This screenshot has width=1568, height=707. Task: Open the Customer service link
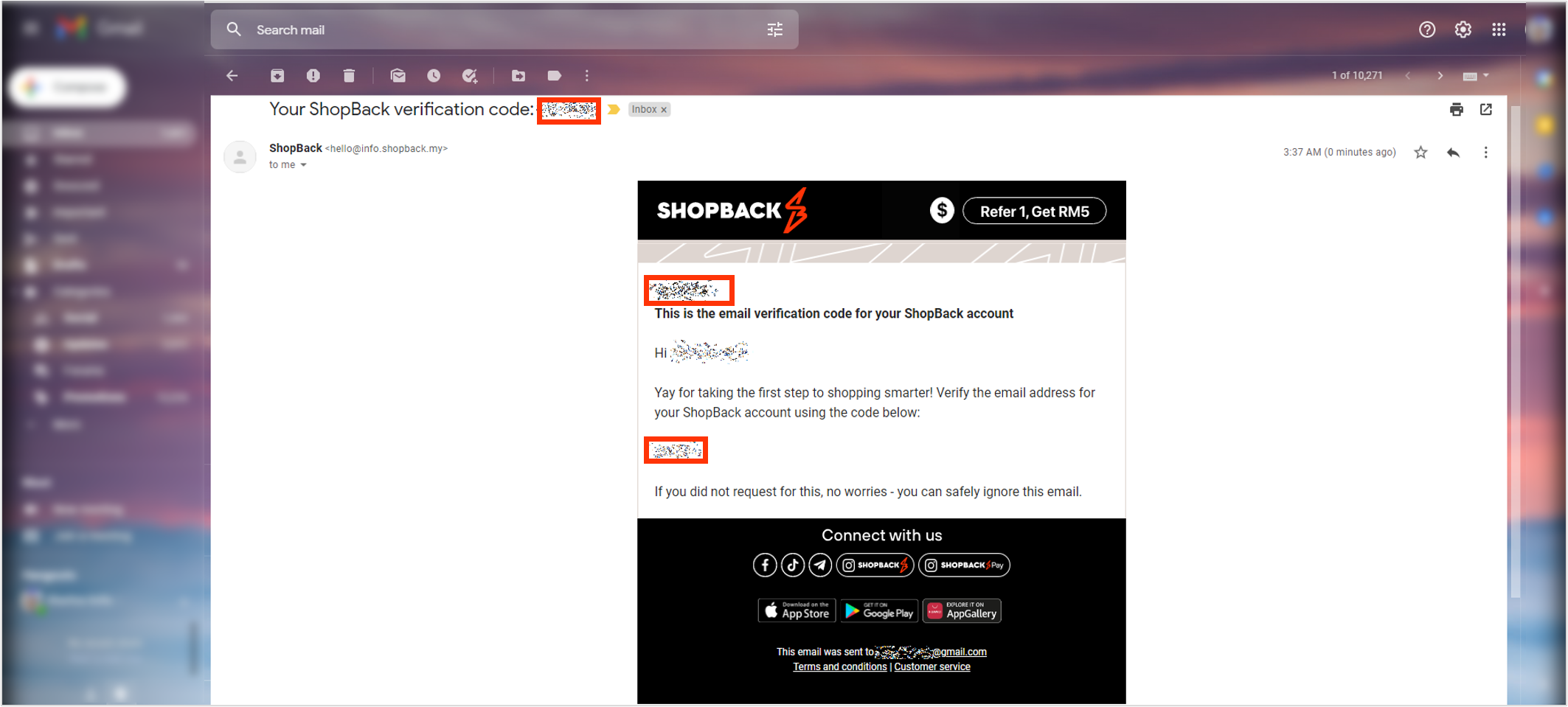pyautogui.click(x=932, y=666)
